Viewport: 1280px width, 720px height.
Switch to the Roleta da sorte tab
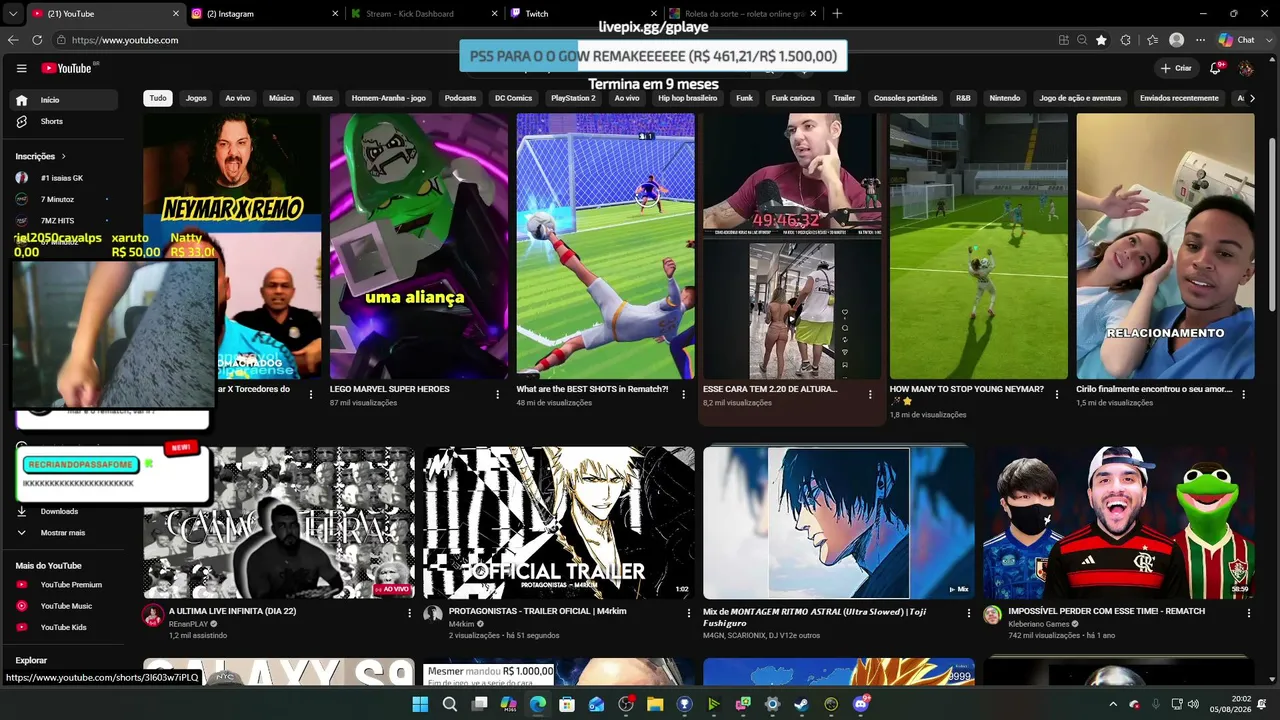coord(744,14)
